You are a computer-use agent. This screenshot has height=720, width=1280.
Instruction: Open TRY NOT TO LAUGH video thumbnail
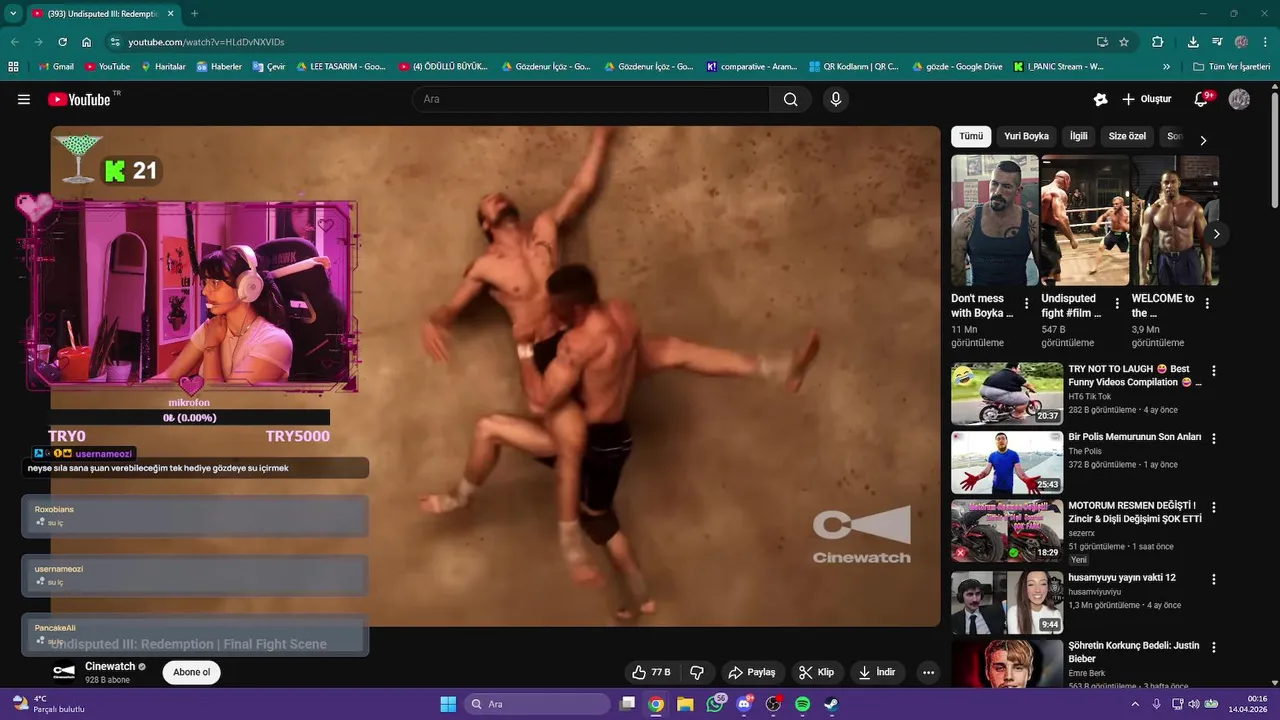[1007, 394]
